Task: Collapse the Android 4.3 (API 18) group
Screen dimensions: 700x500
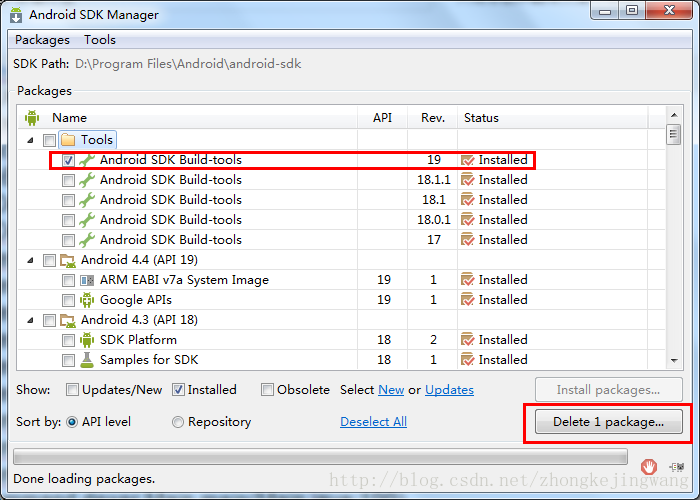Action: point(30,320)
